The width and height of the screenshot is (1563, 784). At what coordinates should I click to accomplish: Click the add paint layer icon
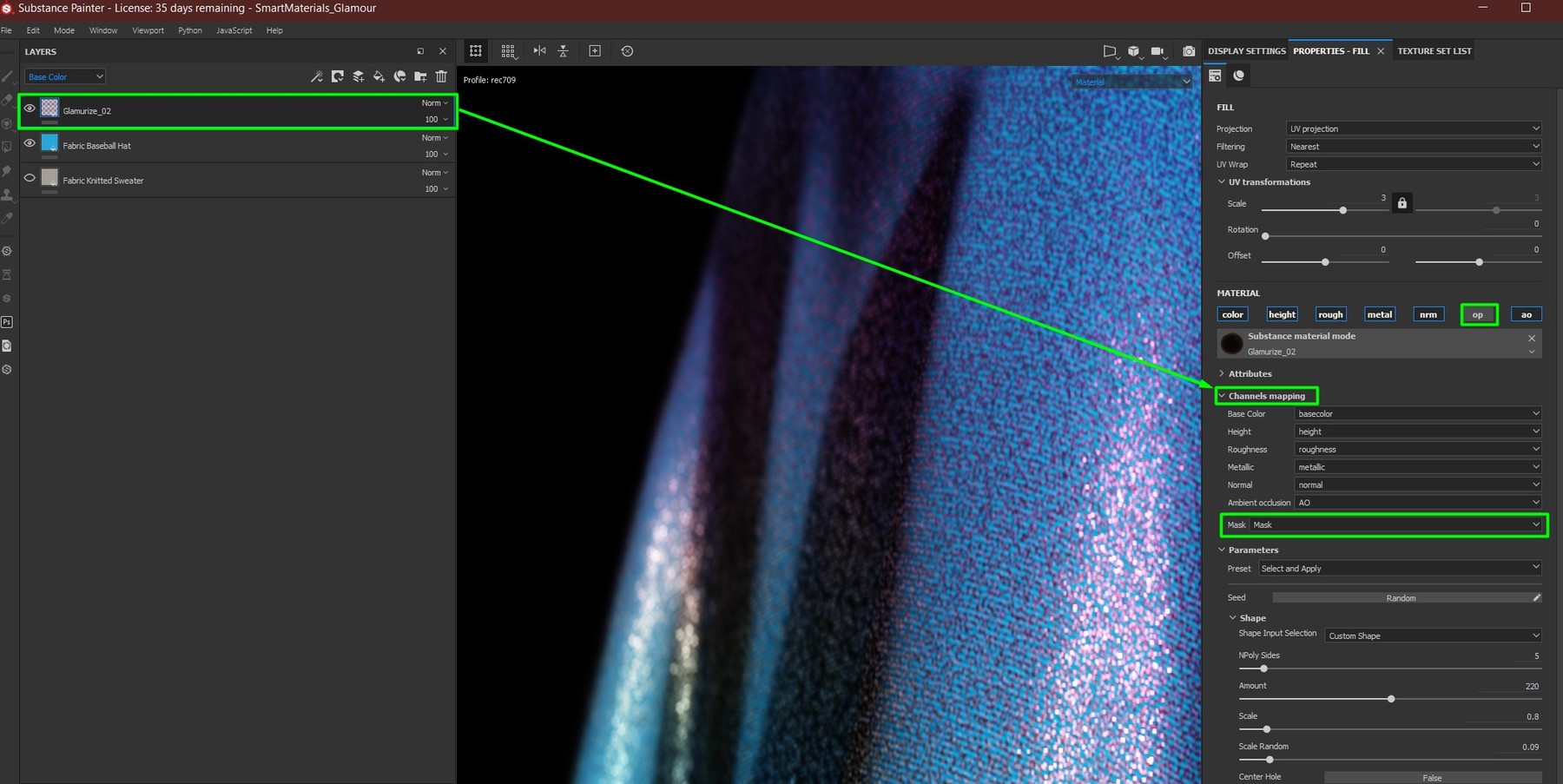point(358,76)
